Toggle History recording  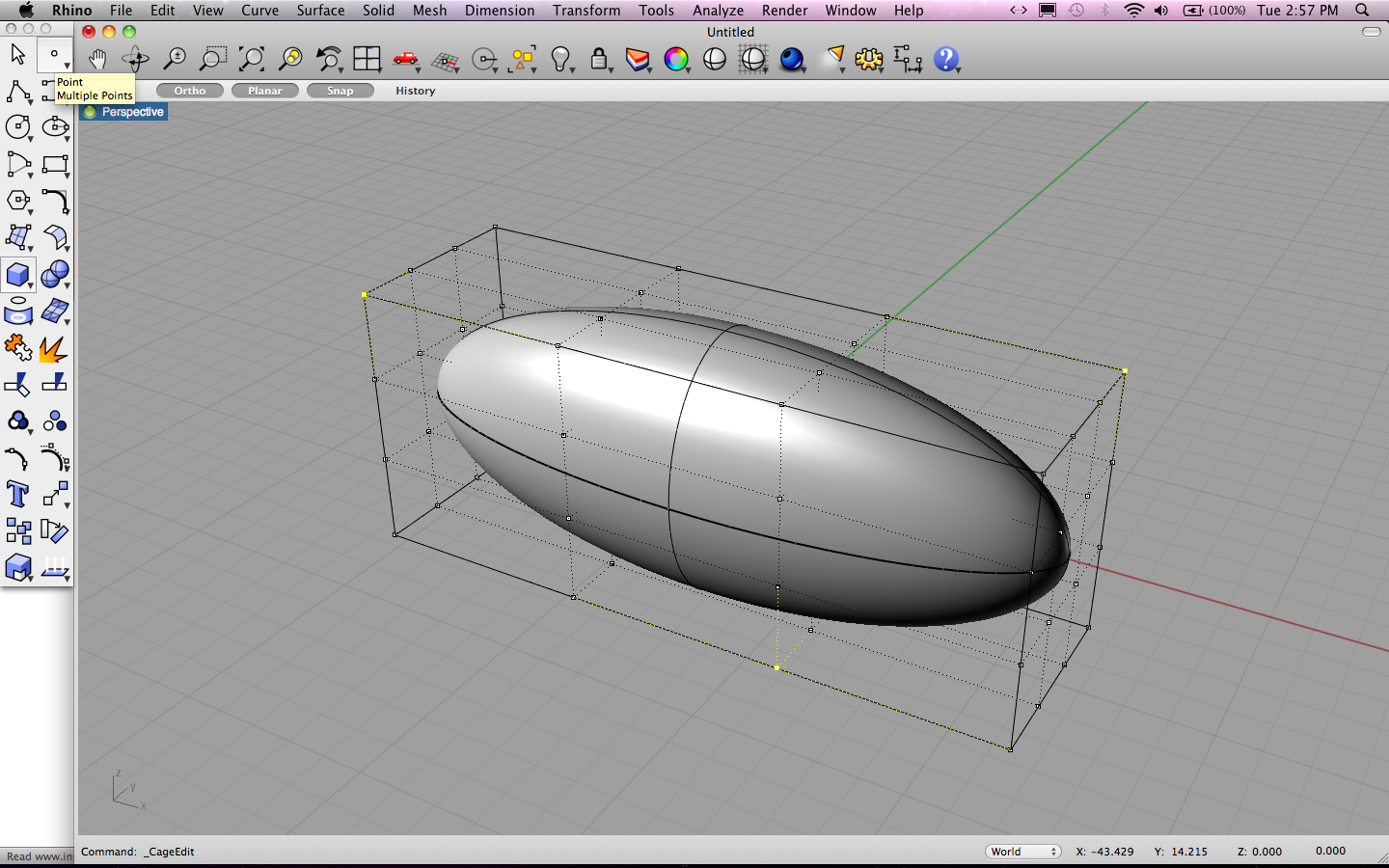coord(416,91)
